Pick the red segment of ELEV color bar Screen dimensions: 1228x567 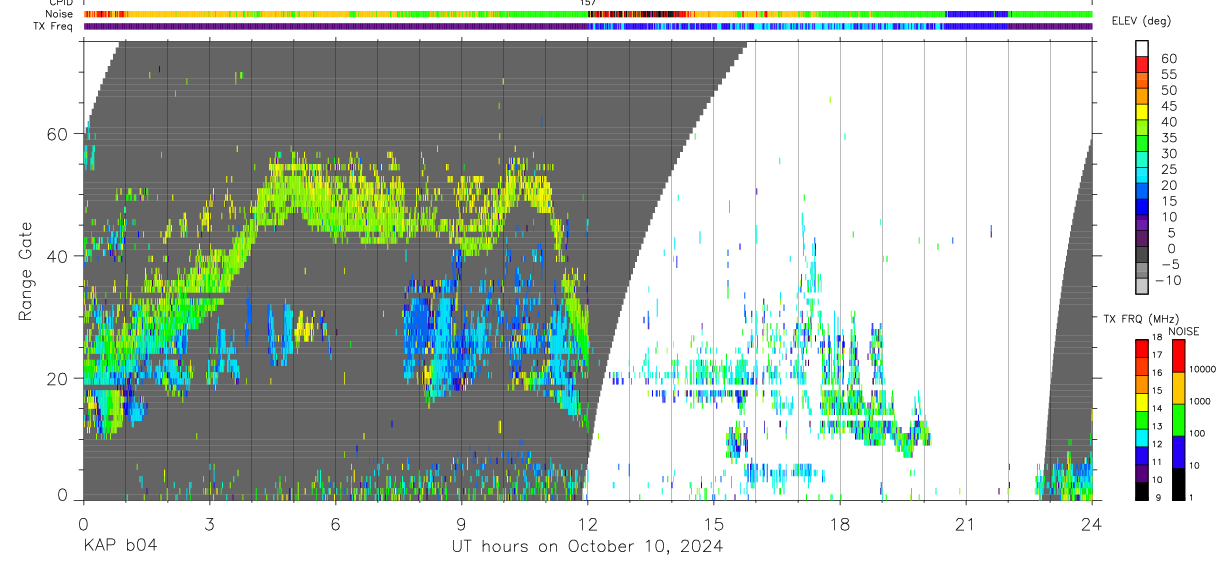(1142, 65)
